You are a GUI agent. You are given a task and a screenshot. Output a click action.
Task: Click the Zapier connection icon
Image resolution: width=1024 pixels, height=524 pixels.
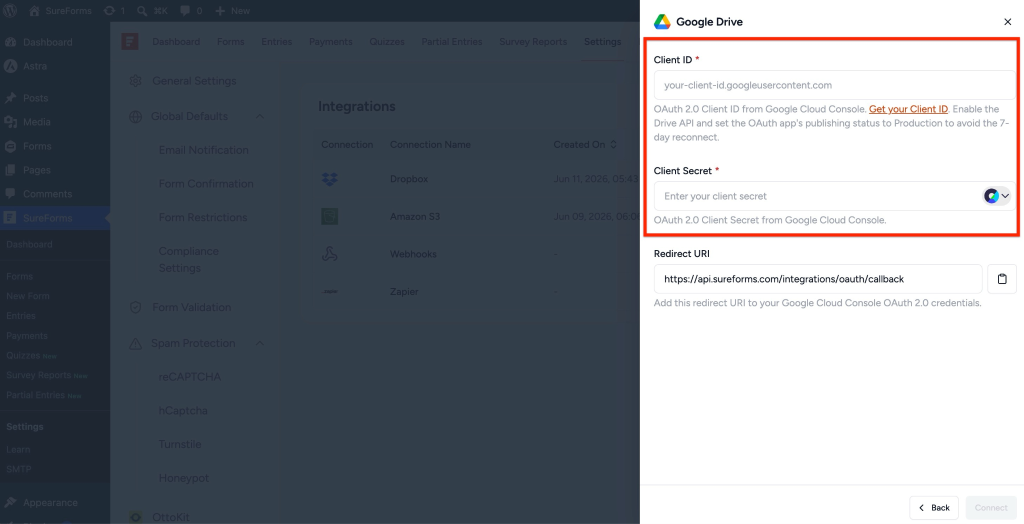tap(330, 291)
